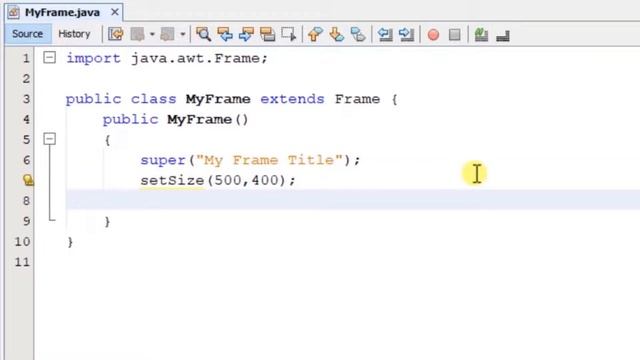This screenshot has width=640, height=360.
Task: Click the "super" keyword on line 6
Action: pyautogui.click(x=163, y=160)
